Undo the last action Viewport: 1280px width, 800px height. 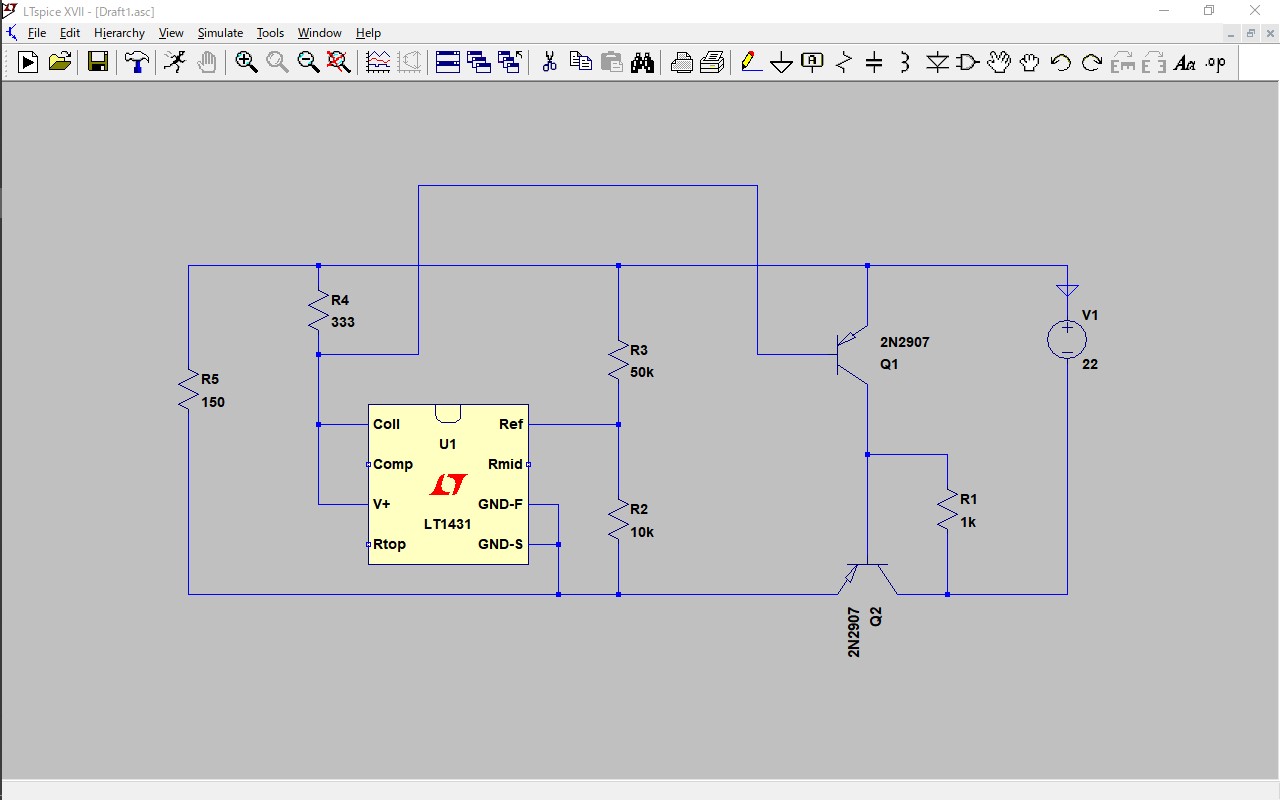coord(1061,62)
